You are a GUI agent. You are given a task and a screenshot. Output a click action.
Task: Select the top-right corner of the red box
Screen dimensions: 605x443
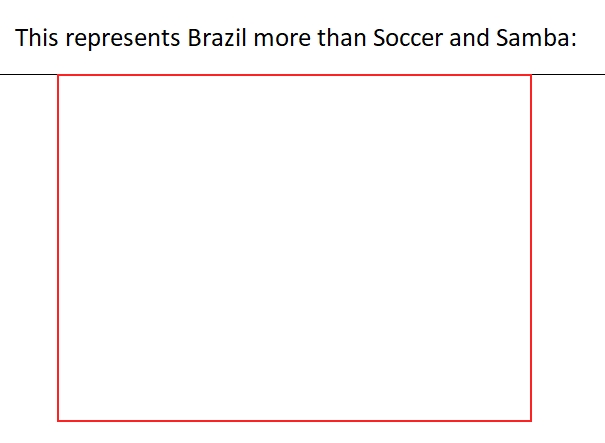[x=531, y=75]
